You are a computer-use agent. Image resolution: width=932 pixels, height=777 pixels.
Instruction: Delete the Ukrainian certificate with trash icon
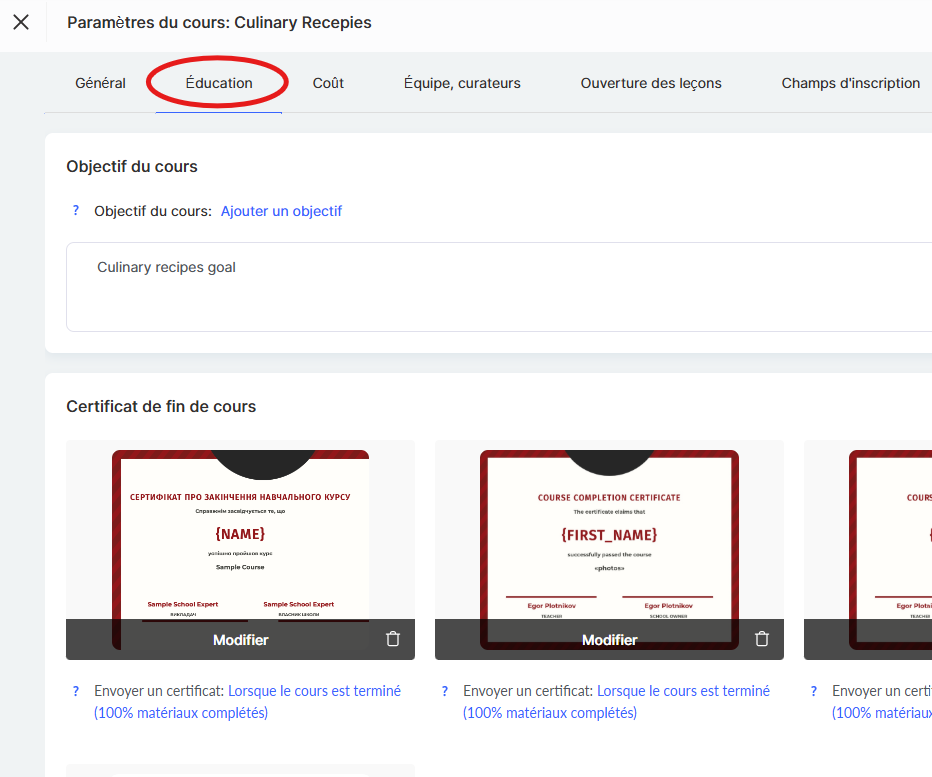pos(393,639)
